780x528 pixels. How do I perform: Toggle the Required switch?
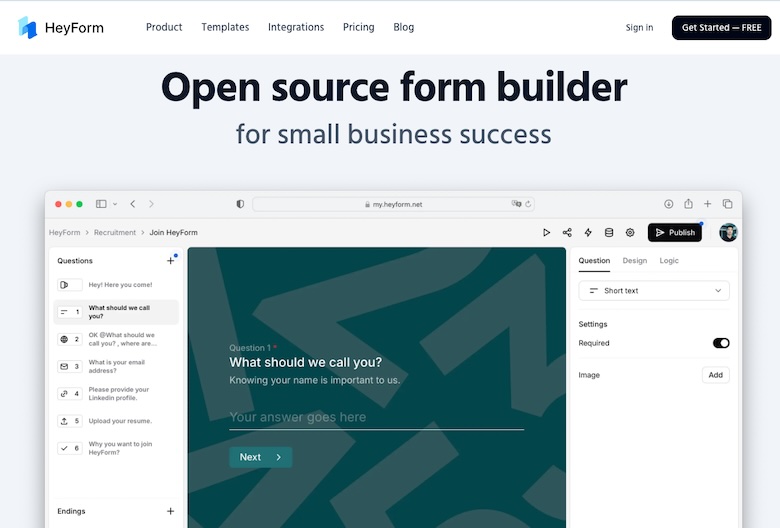[721, 343]
